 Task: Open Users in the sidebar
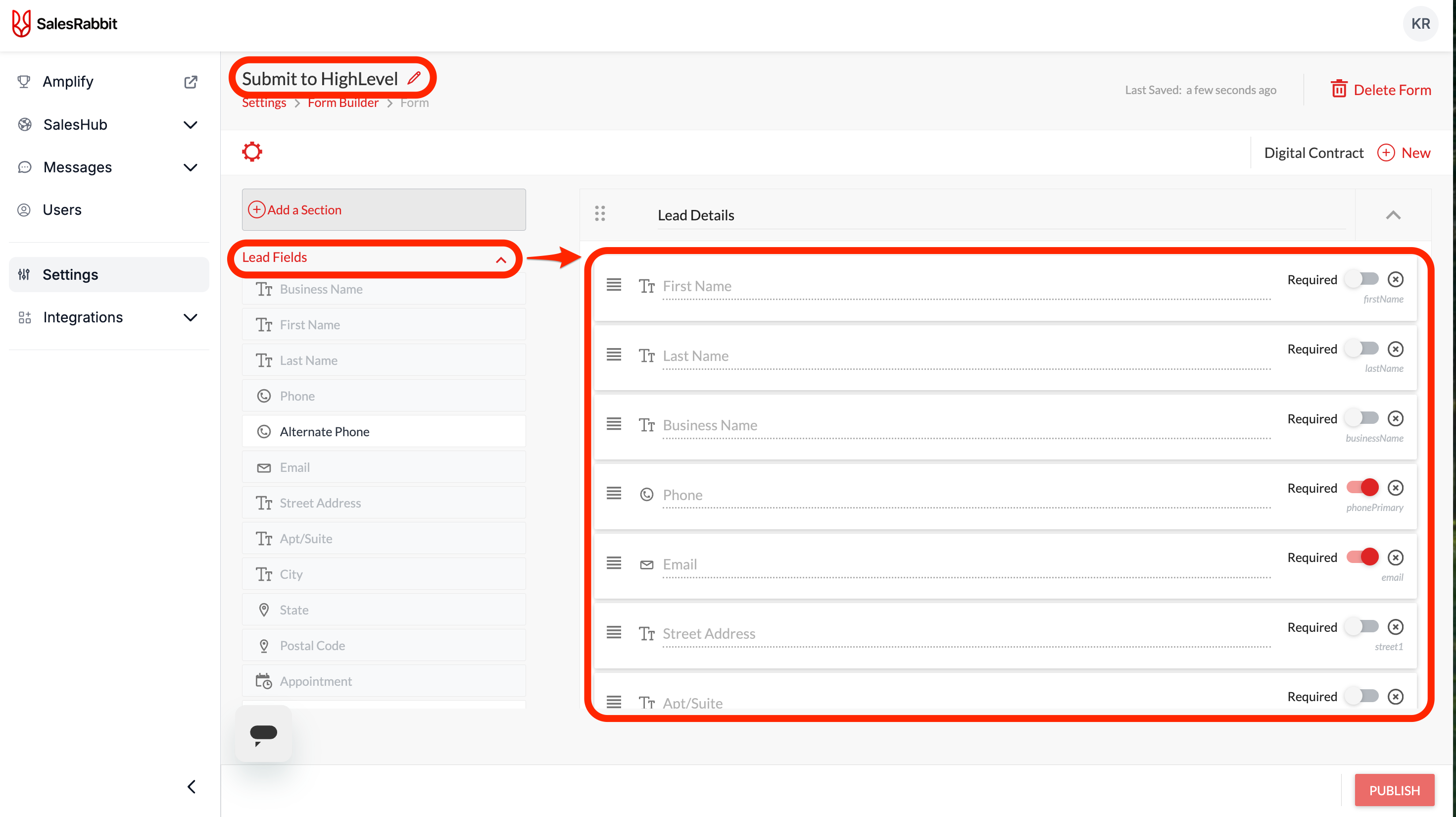62,210
